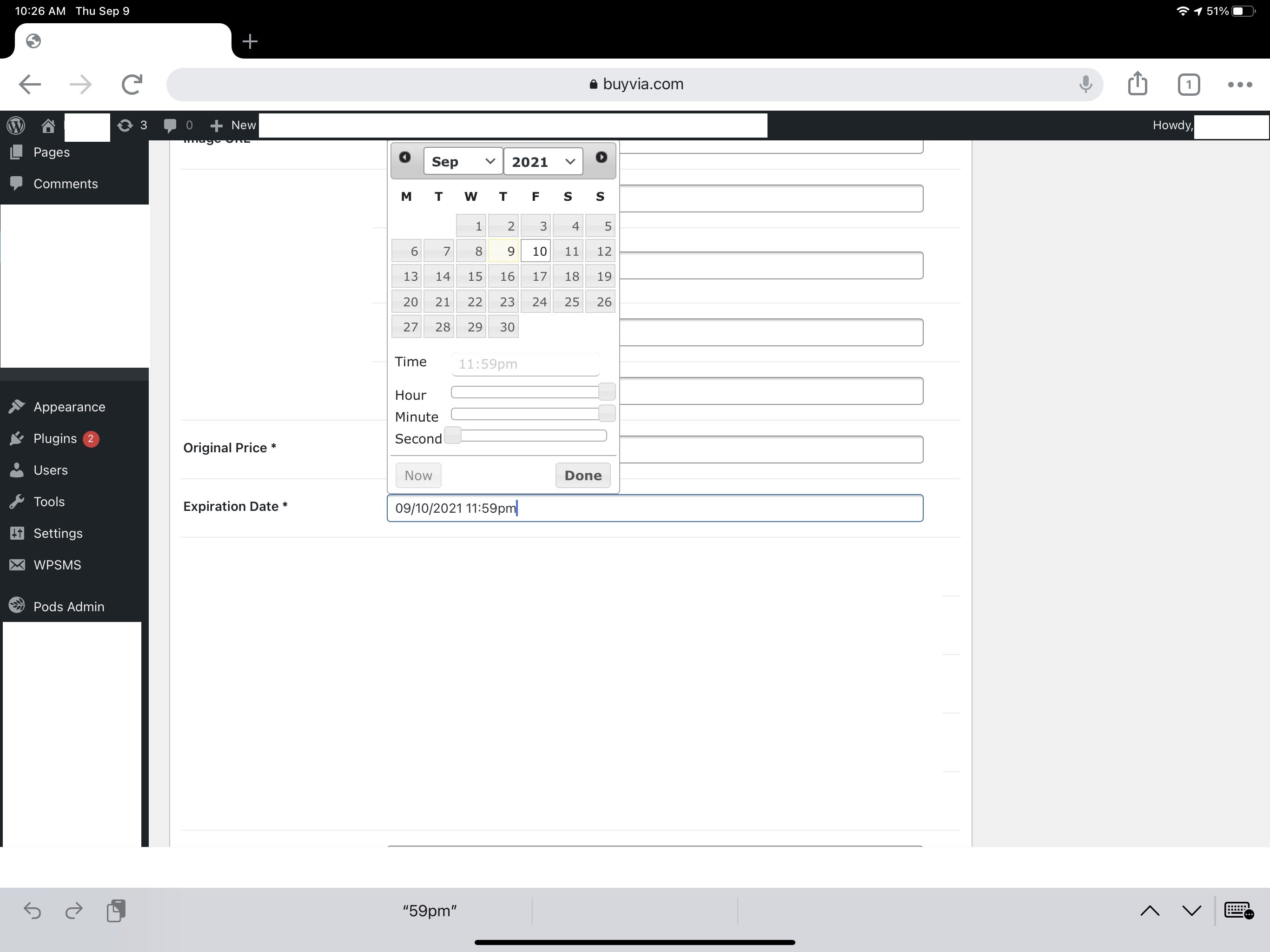
Task: Select day 17 in the calendar
Action: coord(536,277)
